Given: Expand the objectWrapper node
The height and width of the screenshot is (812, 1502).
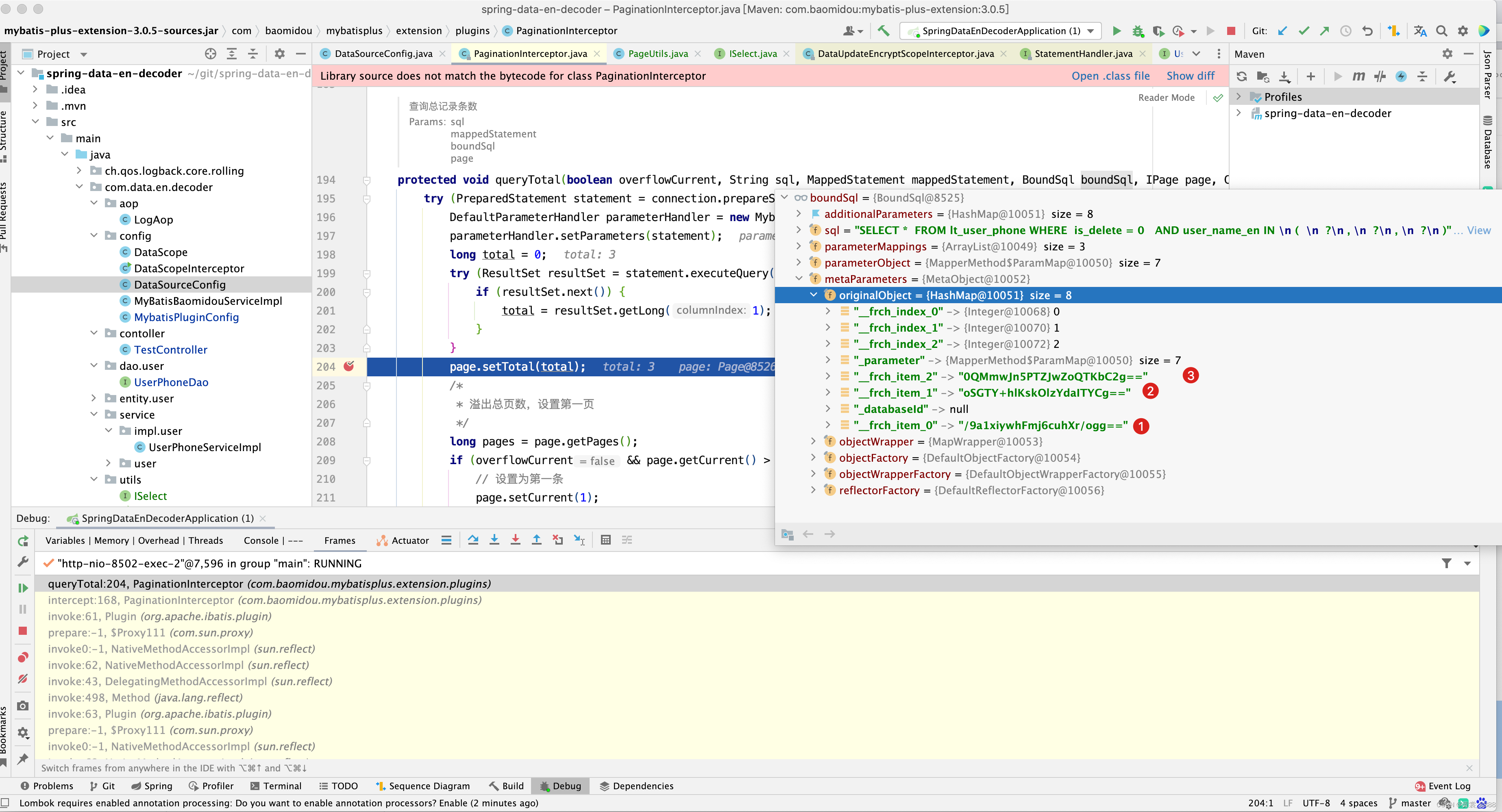Looking at the screenshot, I should pyautogui.click(x=813, y=441).
